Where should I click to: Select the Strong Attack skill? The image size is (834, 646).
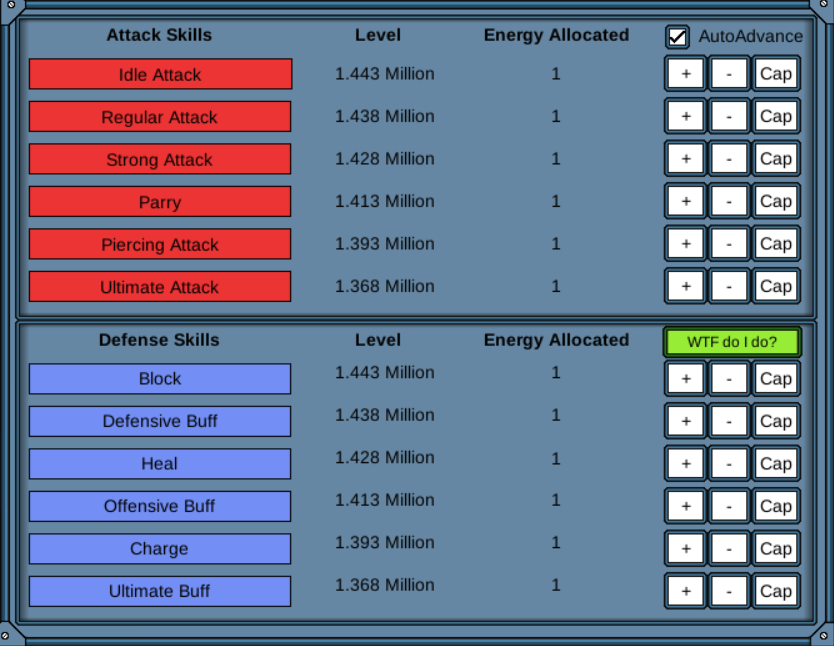click(x=160, y=159)
